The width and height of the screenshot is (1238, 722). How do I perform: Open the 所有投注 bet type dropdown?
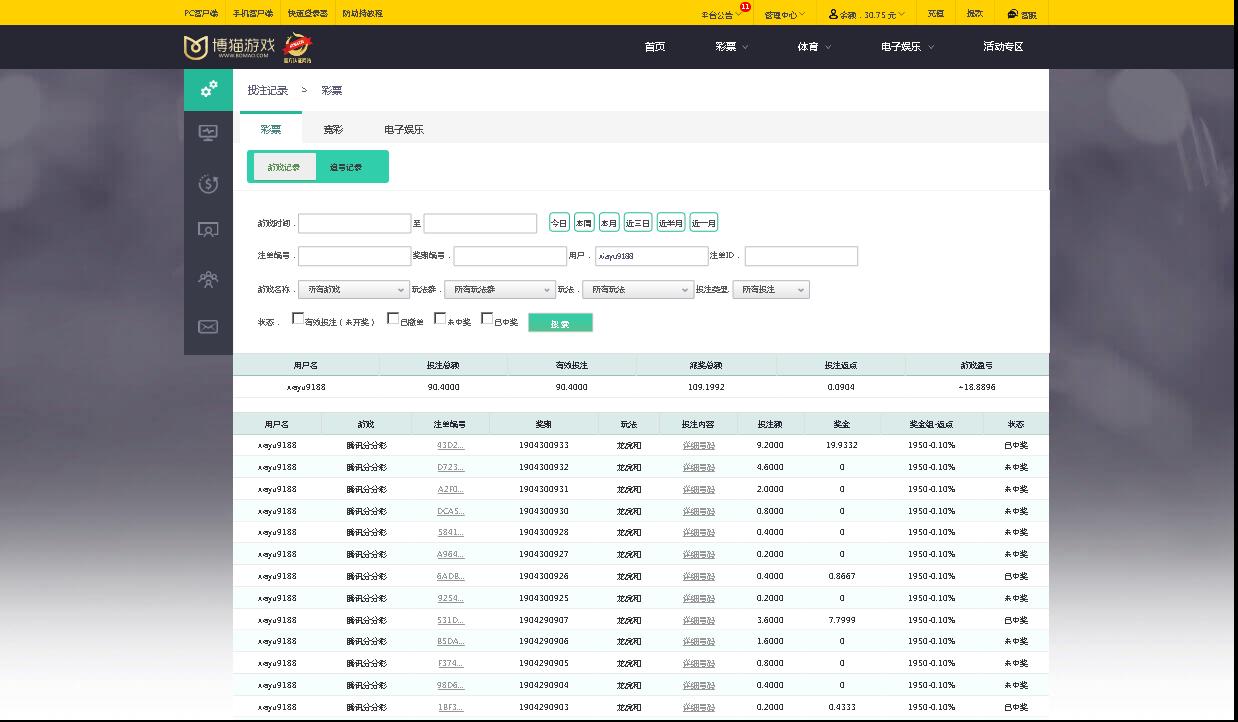tap(771, 289)
